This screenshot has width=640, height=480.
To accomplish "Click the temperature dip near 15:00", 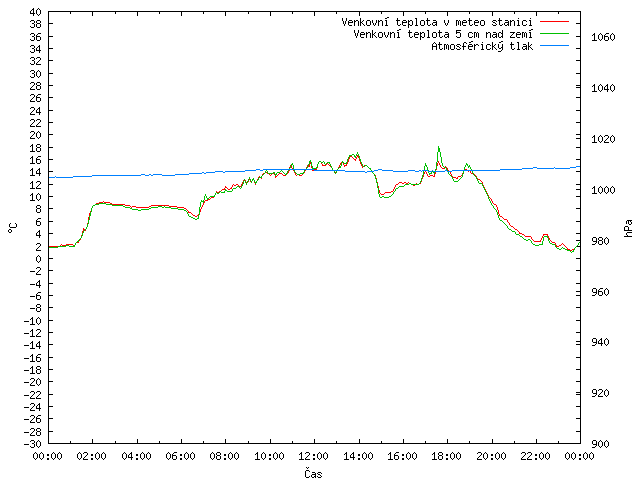I will click(x=384, y=195).
